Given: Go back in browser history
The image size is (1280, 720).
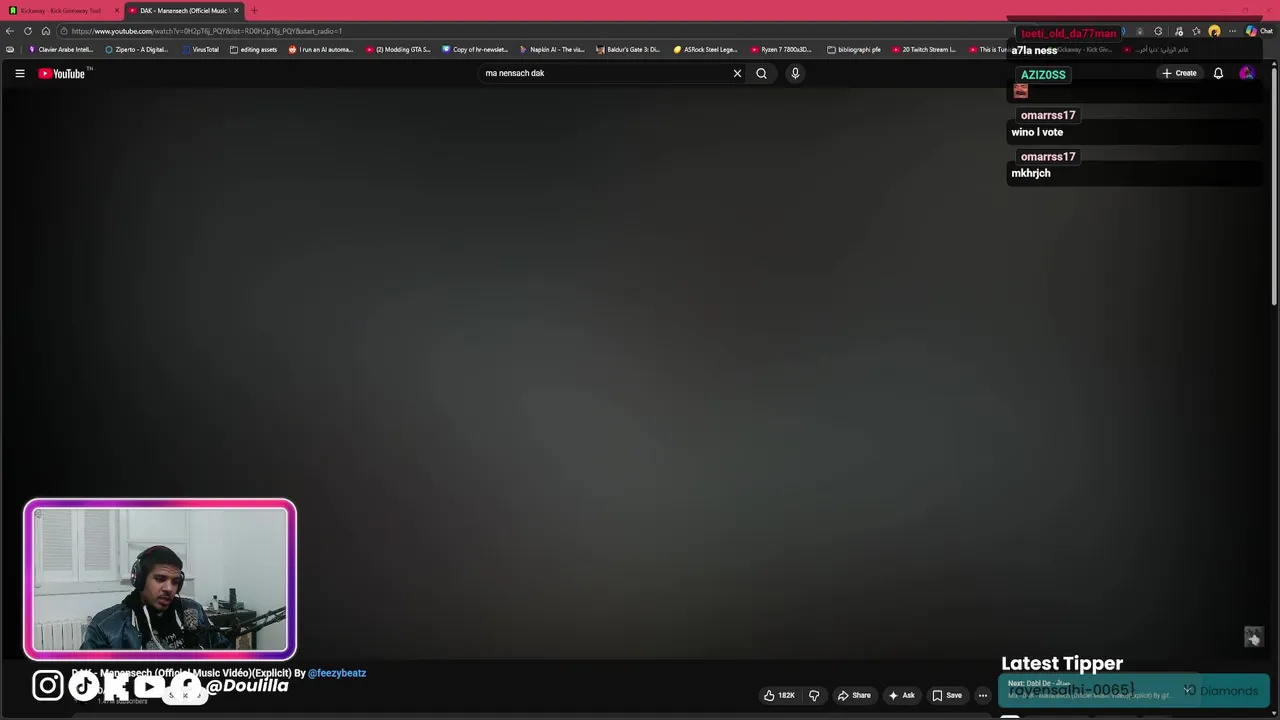Looking at the screenshot, I should coord(10,31).
